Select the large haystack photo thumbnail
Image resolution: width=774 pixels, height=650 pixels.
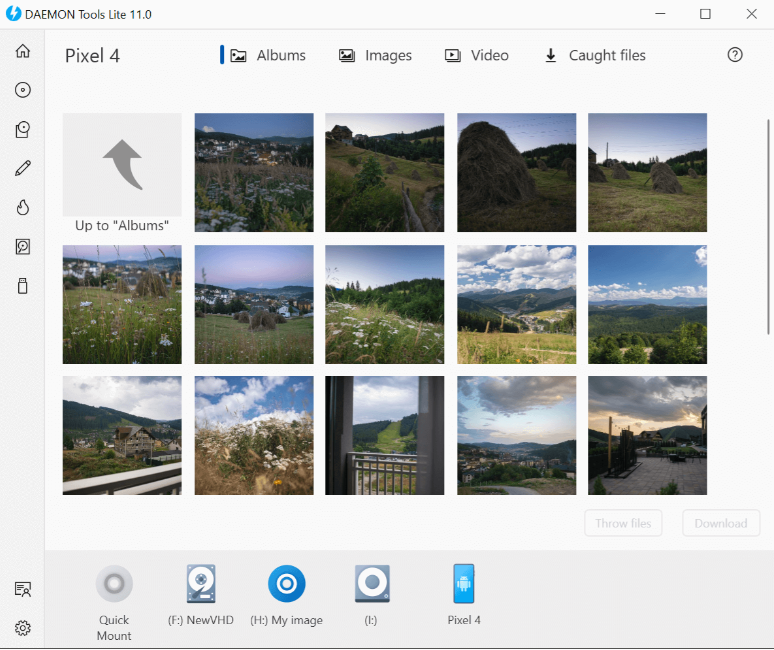(x=516, y=172)
